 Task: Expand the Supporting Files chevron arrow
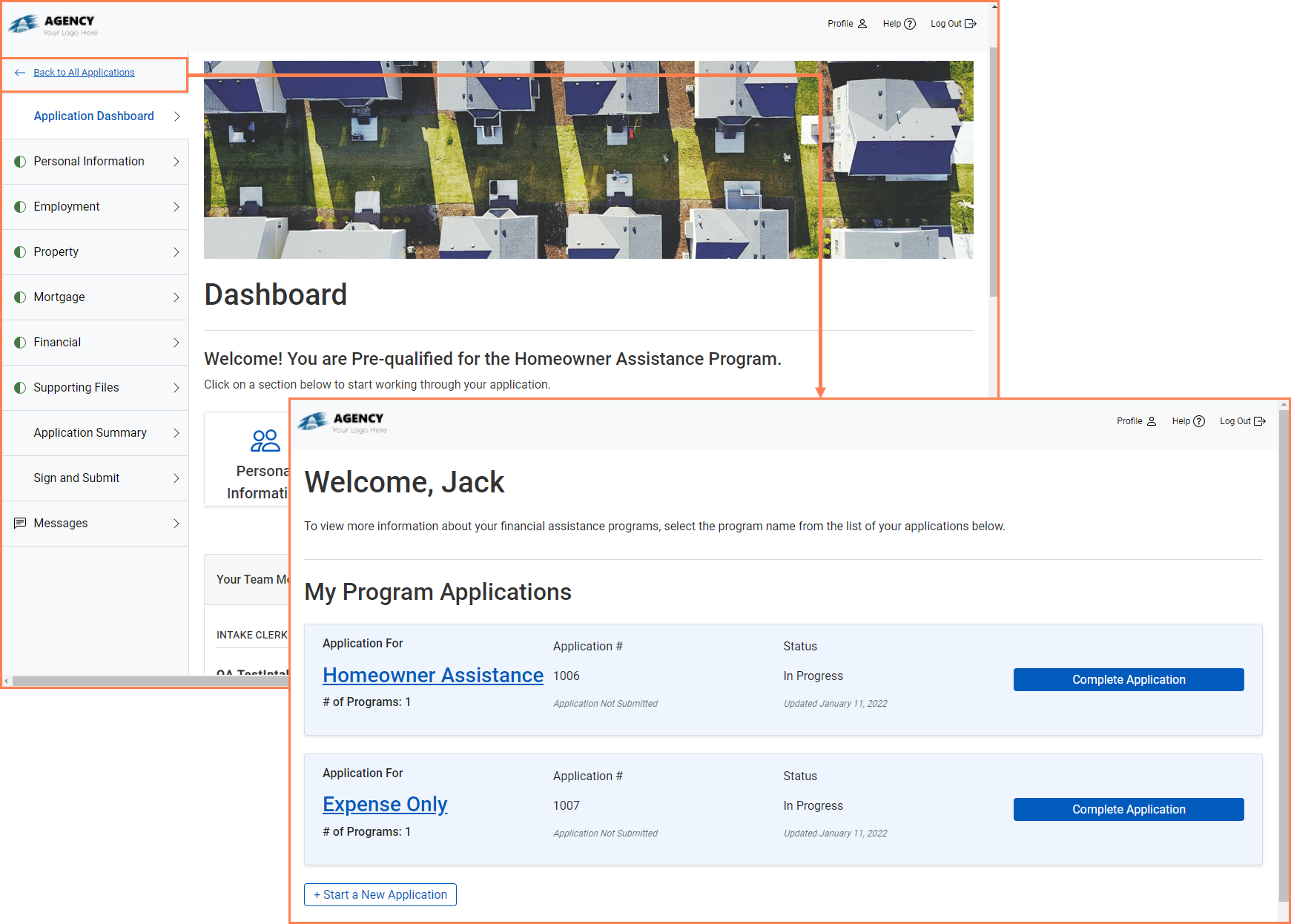[176, 388]
